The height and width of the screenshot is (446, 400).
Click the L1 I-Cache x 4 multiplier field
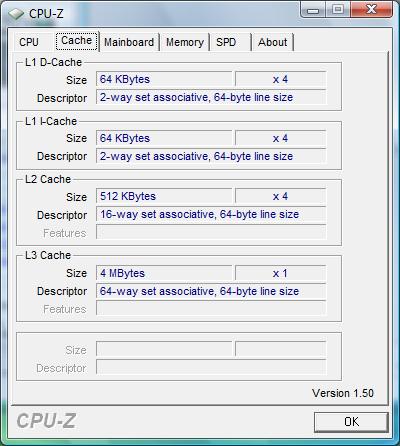(x=280, y=138)
